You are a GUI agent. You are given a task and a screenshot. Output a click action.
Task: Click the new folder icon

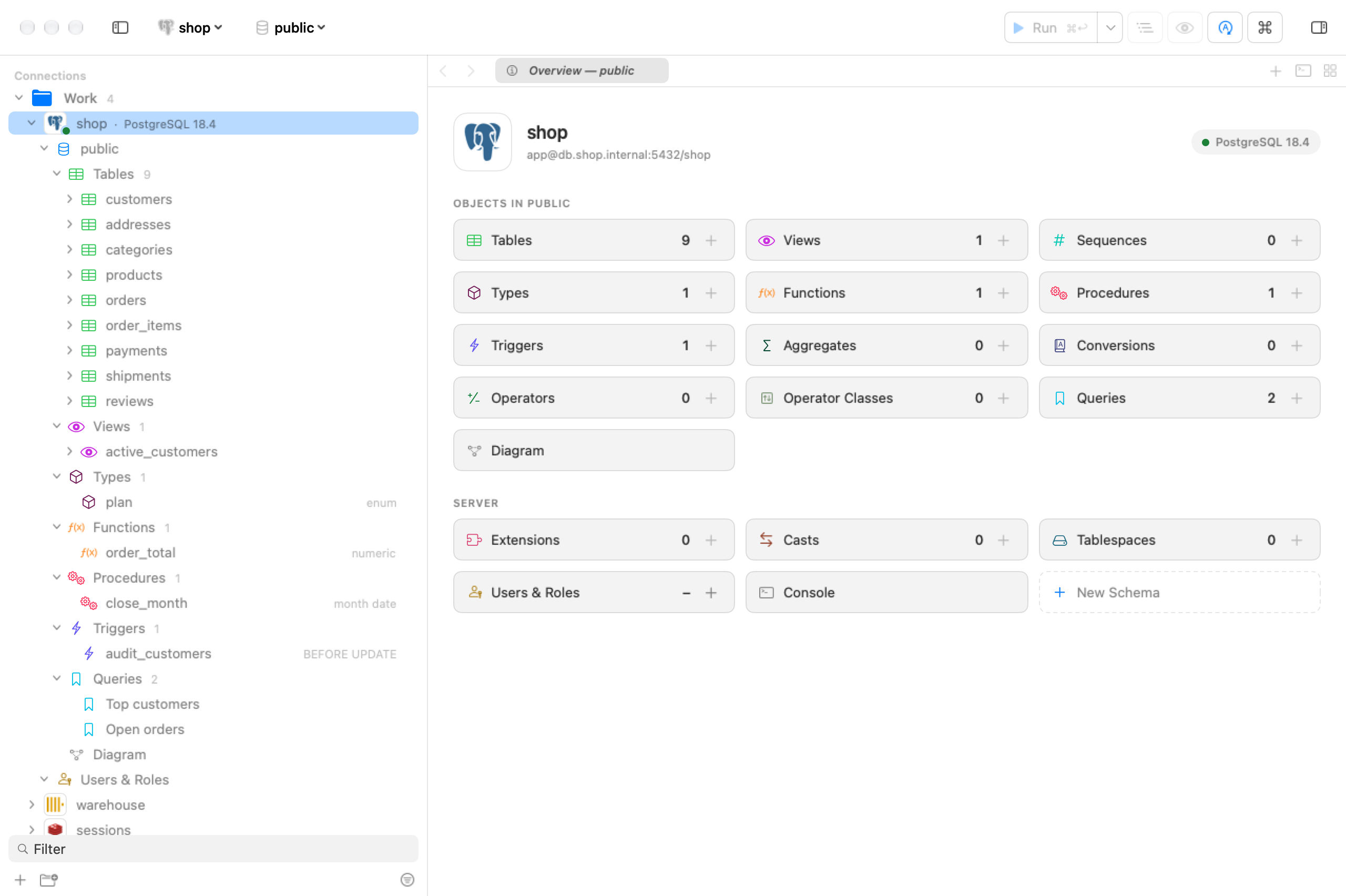49,879
